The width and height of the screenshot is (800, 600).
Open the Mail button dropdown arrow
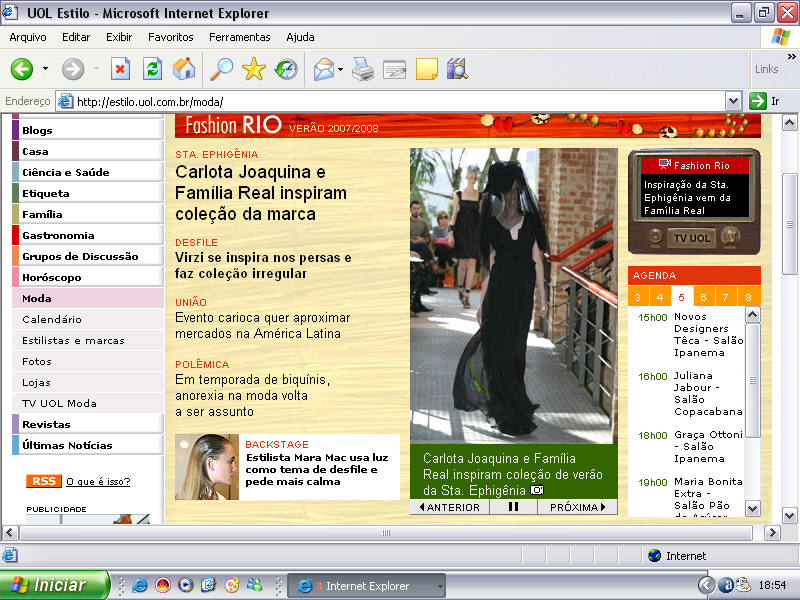click(341, 69)
